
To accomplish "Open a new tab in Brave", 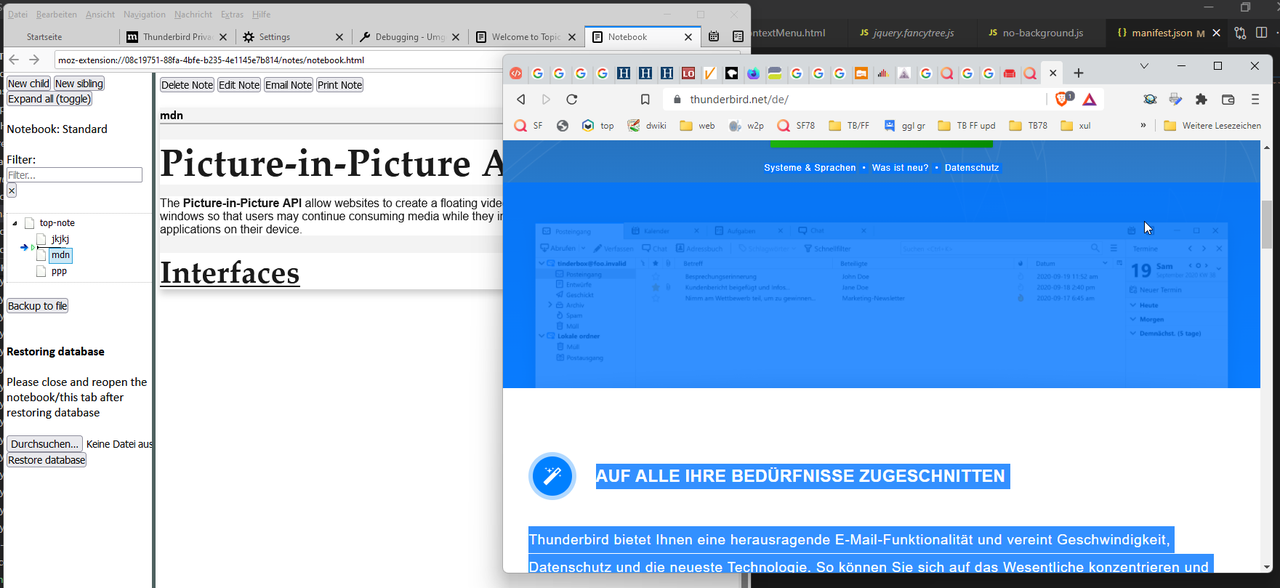I will [1078, 73].
